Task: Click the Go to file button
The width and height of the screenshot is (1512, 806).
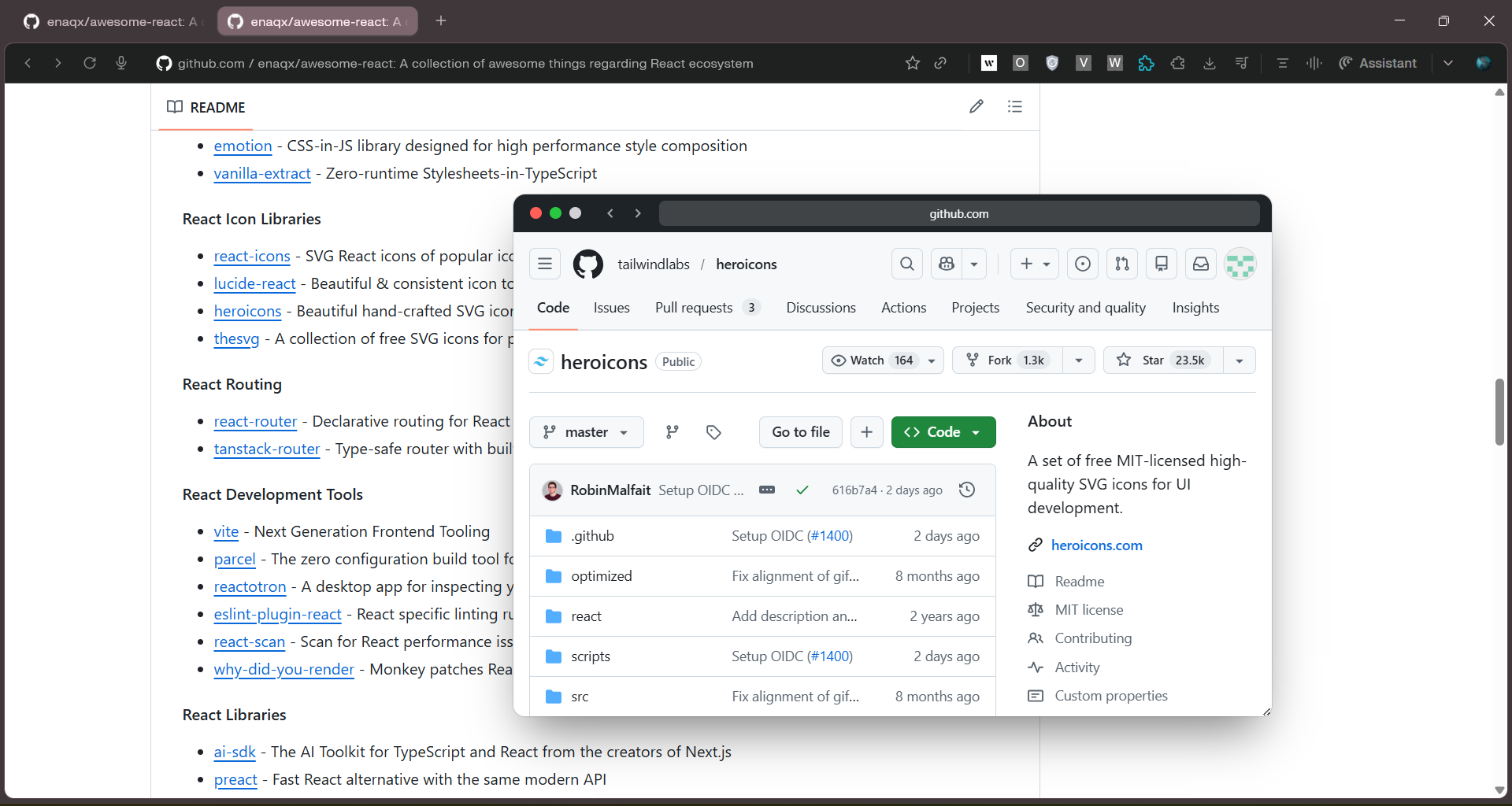Action: [x=801, y=432]
